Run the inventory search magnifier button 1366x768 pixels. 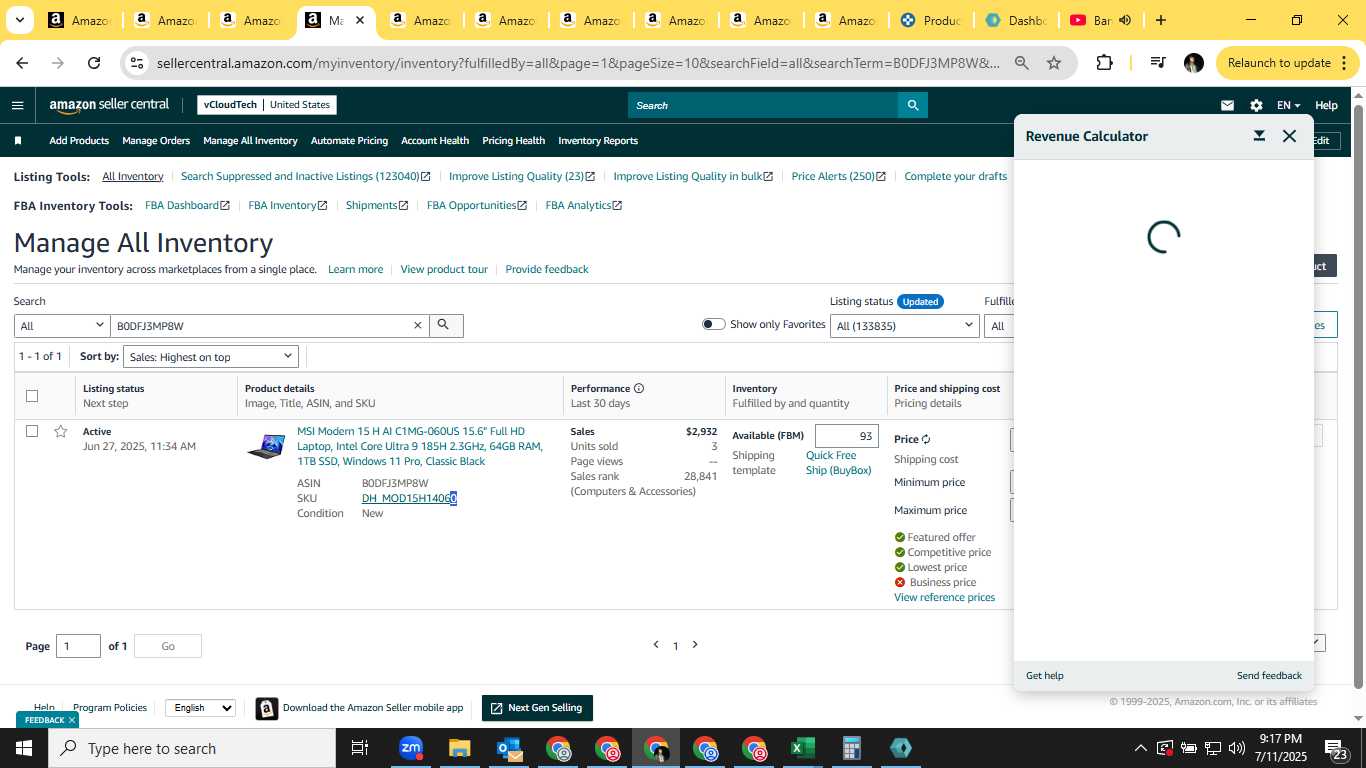tap(445, 325)
